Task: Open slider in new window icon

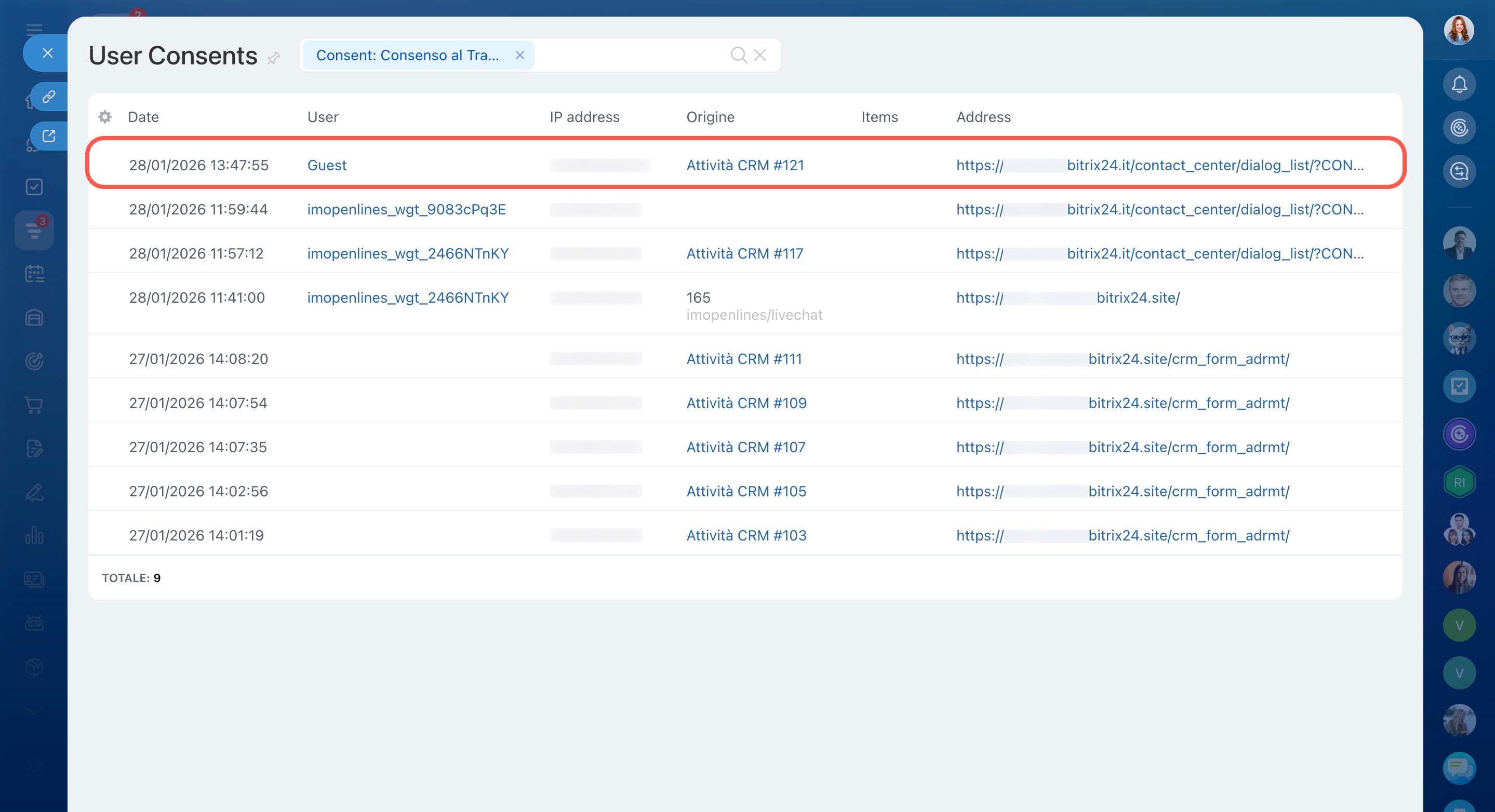Action: click(x=49, y=137)
